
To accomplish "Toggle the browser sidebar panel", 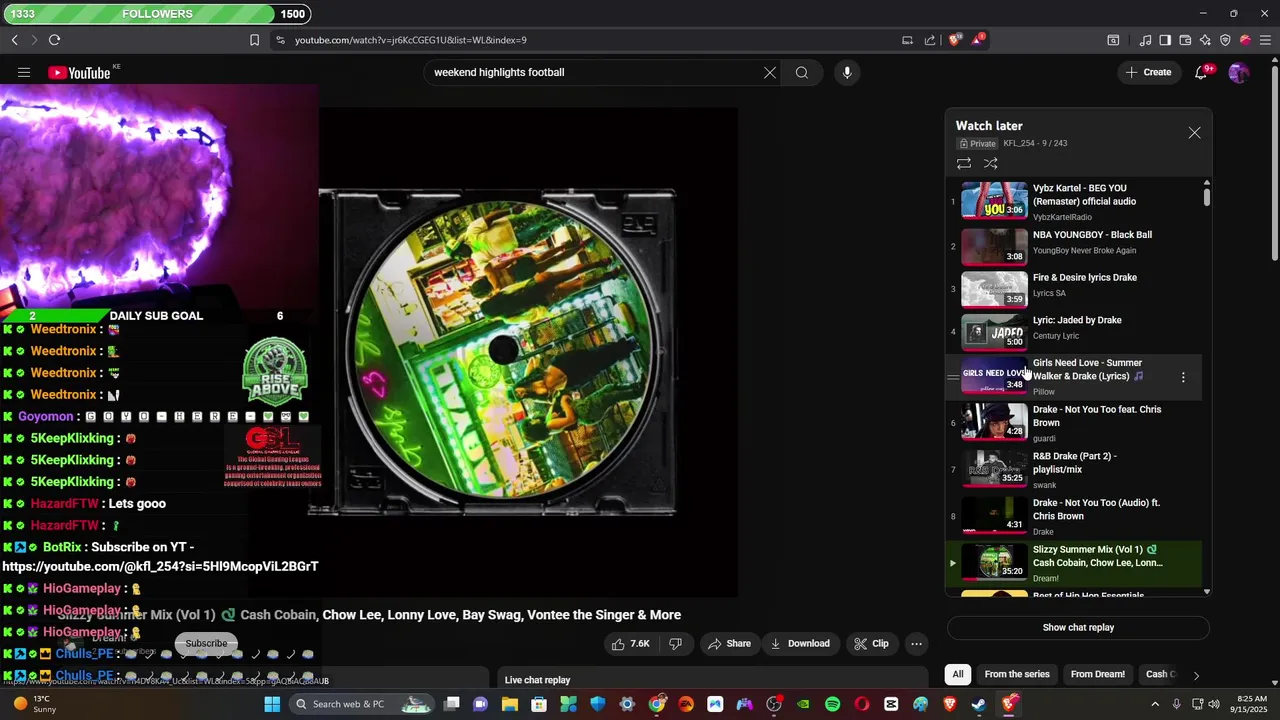I will pos(1165,40).
